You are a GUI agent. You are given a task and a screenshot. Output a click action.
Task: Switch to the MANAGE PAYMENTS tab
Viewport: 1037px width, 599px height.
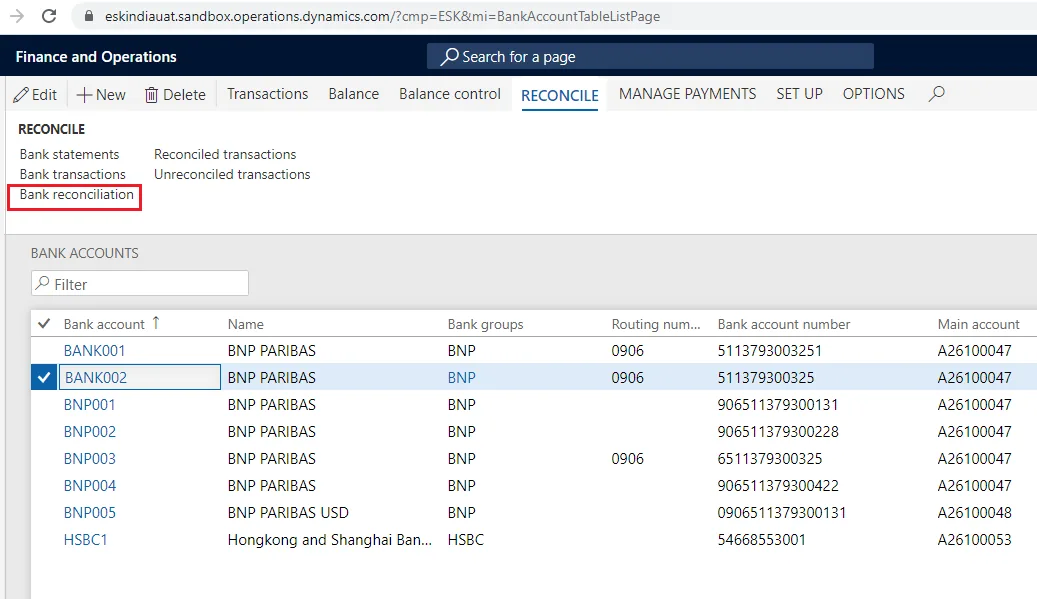tap(687, 94)
